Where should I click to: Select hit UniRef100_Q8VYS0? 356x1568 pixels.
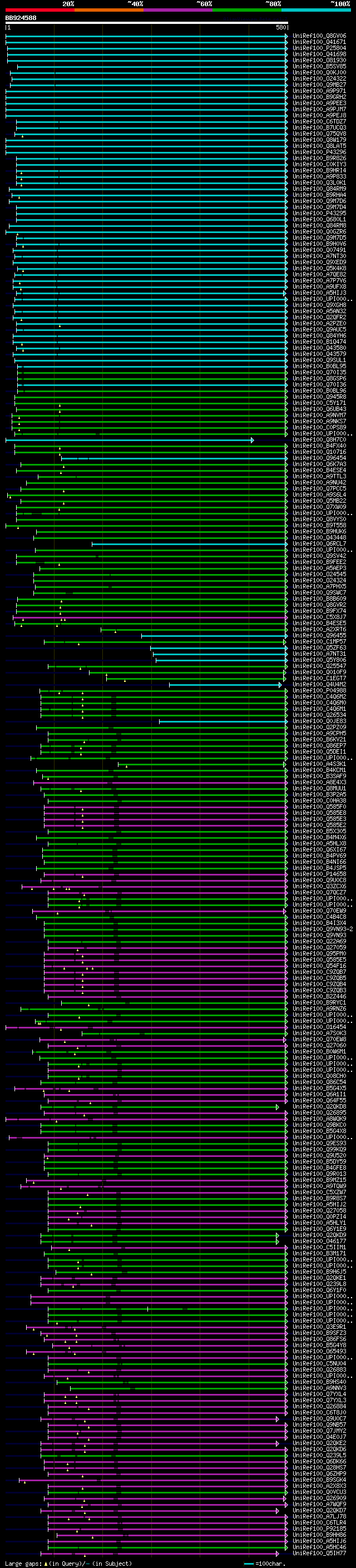coord(319,519)
